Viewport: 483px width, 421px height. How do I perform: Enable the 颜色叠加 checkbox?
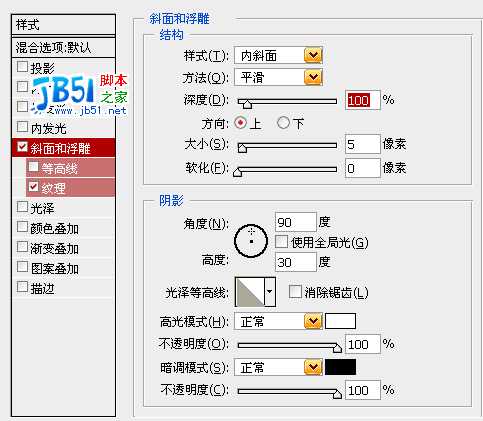pos(22,227)
